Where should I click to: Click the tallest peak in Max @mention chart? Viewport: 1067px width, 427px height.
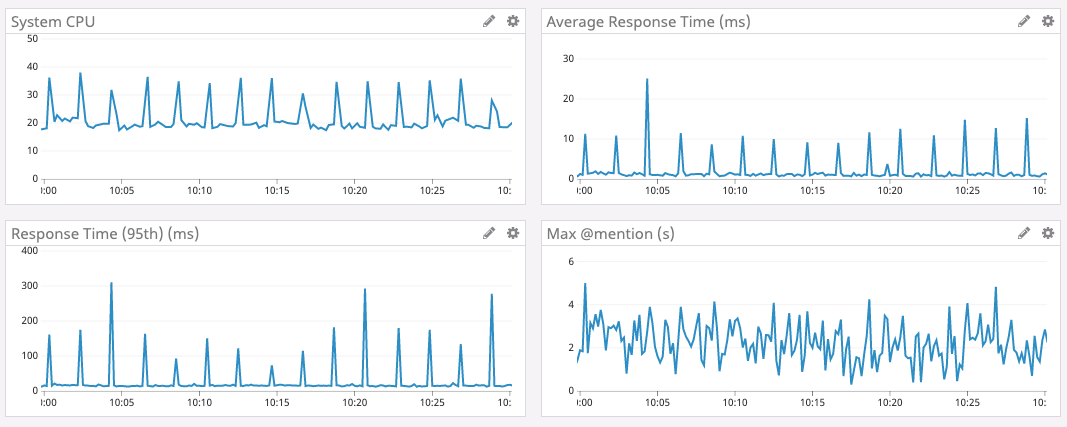pyautogui.click(x=585, y=284)
